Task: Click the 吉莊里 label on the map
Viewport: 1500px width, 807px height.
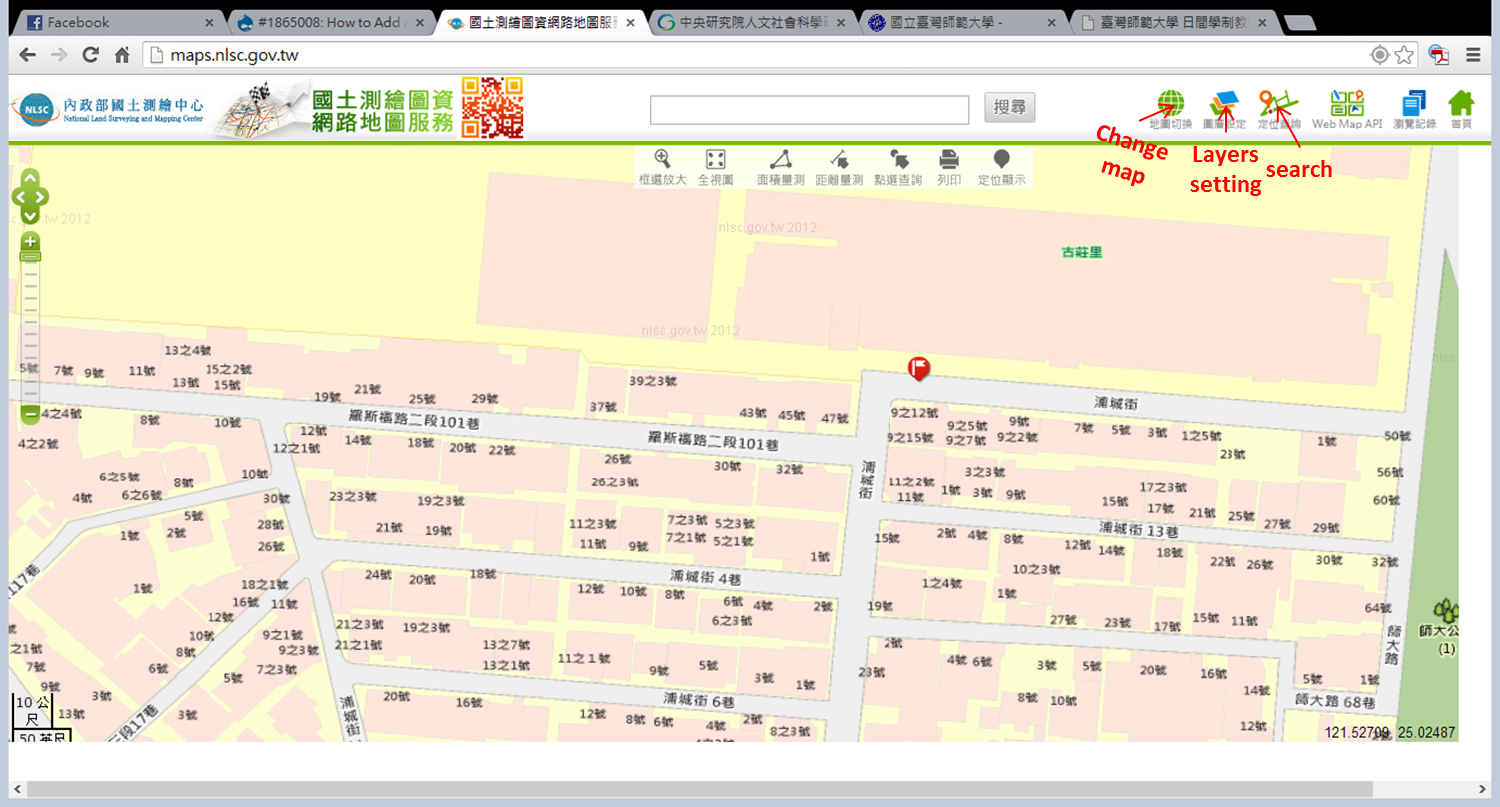Action: tap(1082, 253)
